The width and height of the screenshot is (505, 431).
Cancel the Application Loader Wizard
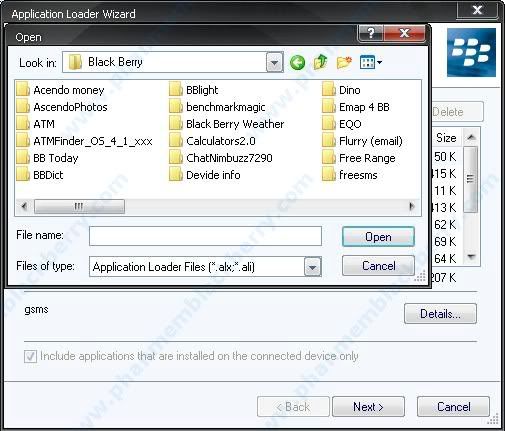453,407
